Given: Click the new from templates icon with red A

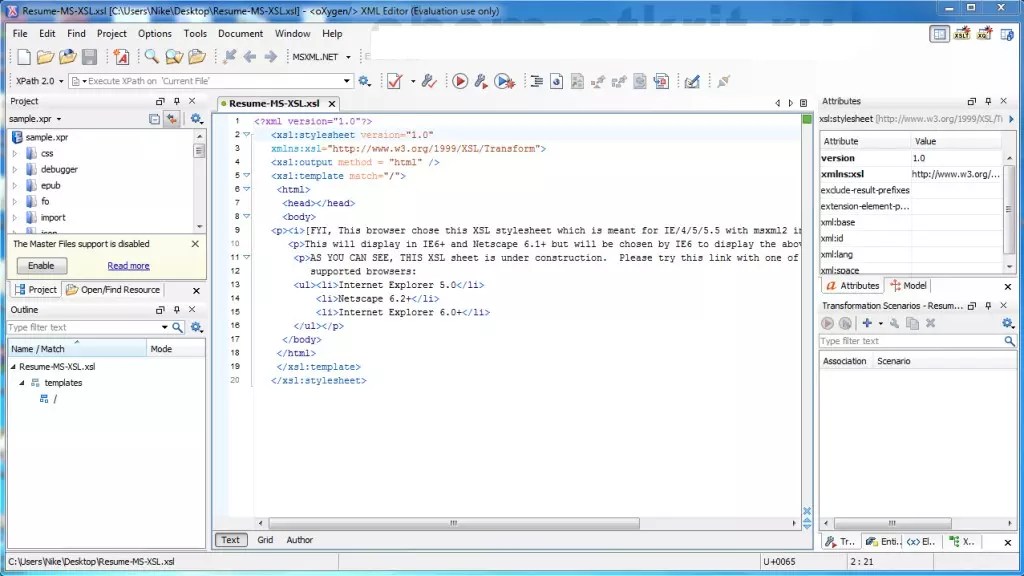Looking at the screenshot, I should (121, 57).
